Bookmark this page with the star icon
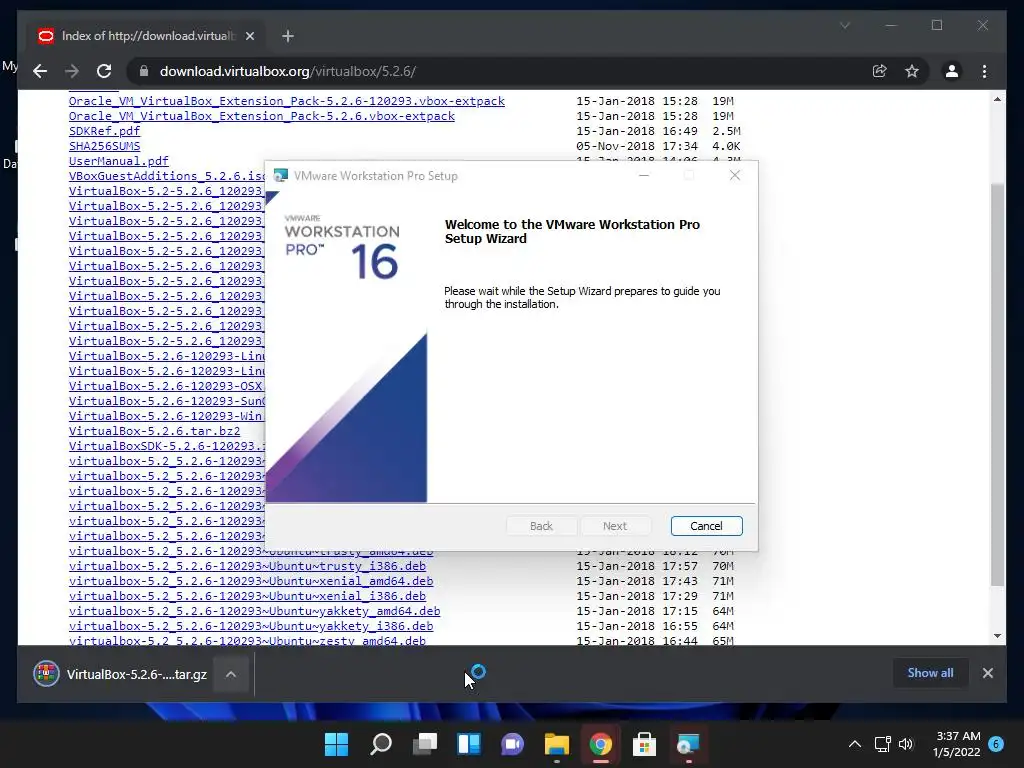The height and width of the screenshot is (768, 1024). (x=912, y=71)
